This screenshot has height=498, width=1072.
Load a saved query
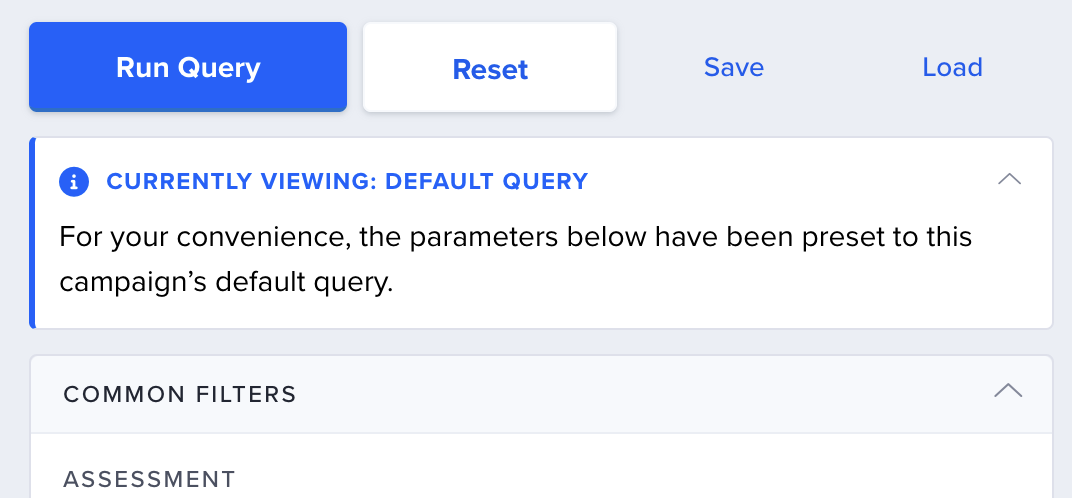(952, 67)
